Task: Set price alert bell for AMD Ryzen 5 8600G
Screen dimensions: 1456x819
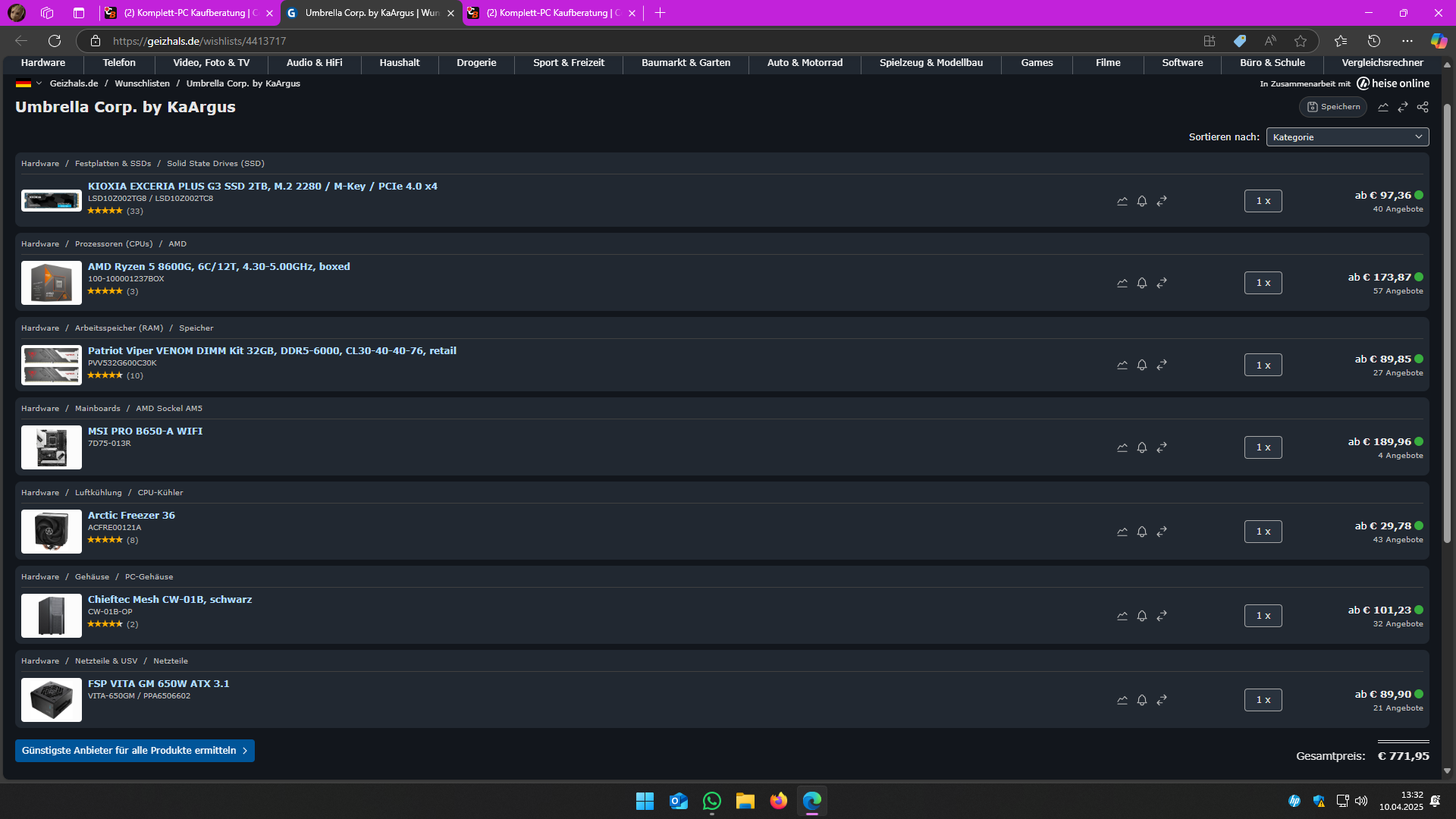Action: click(x=1142, y=283)
